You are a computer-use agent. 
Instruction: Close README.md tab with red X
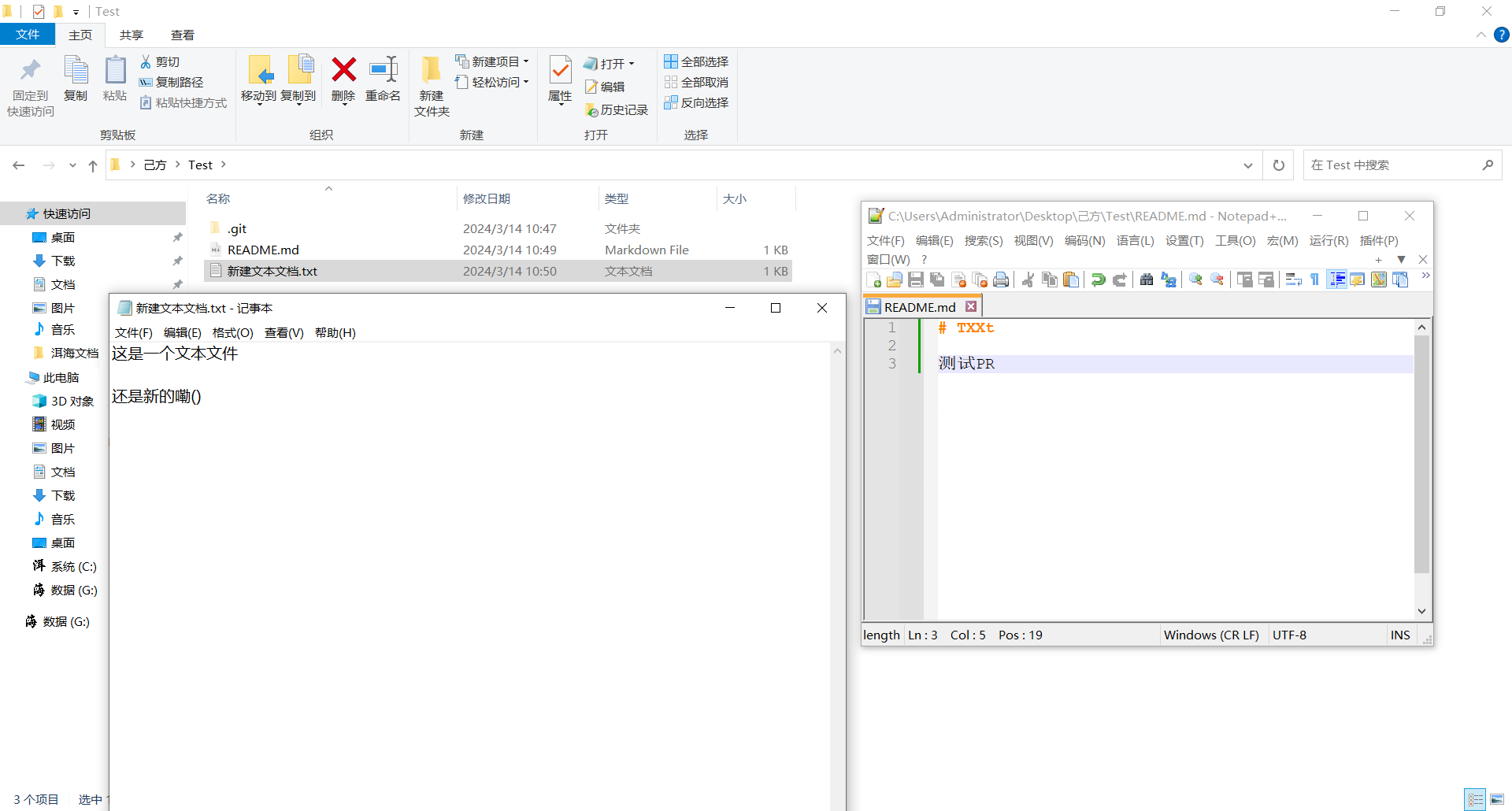pyautogui.click(x=971, y=306)
